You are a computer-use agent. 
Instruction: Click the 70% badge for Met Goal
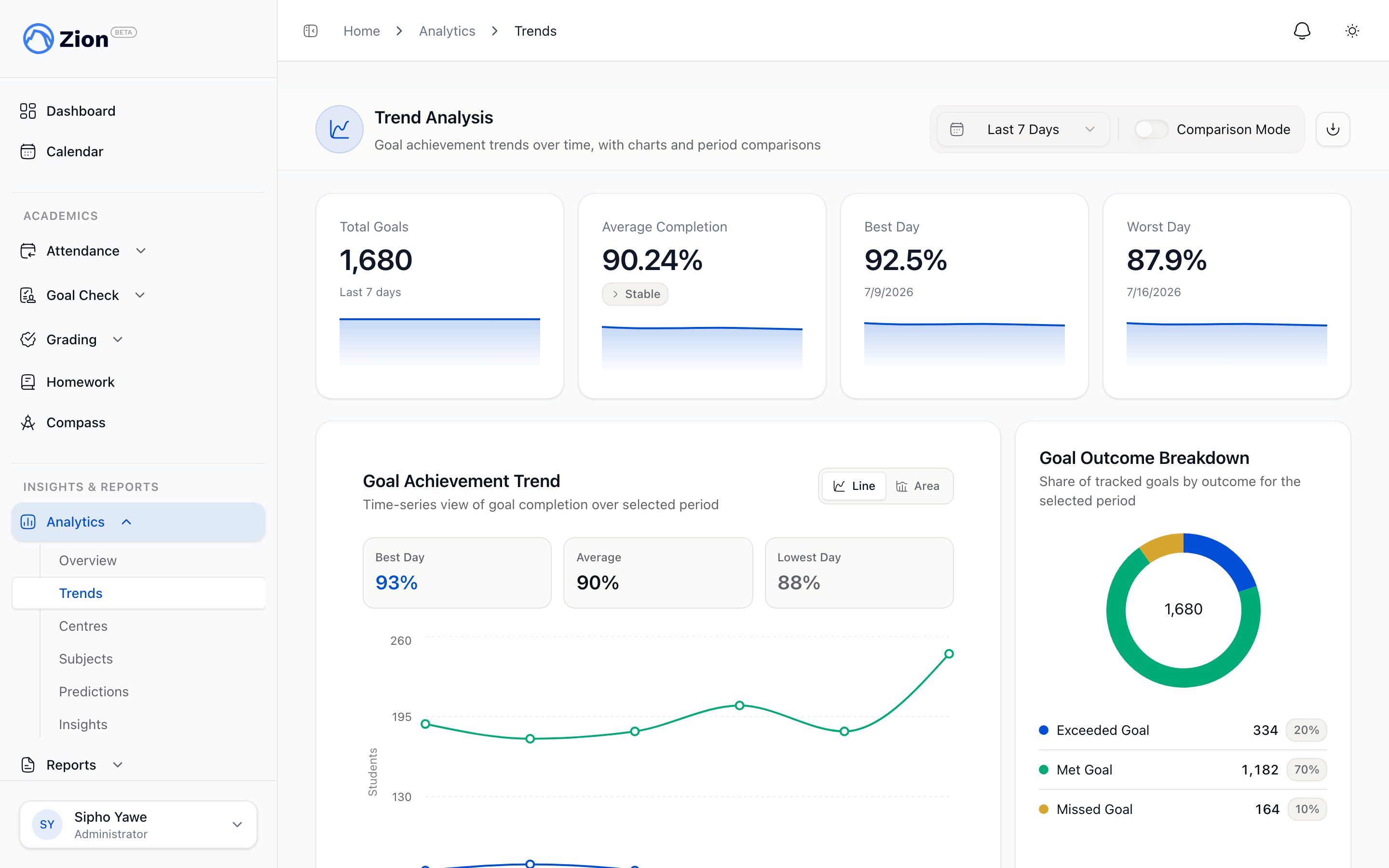pyautogui.click(x=1307, y=770)
